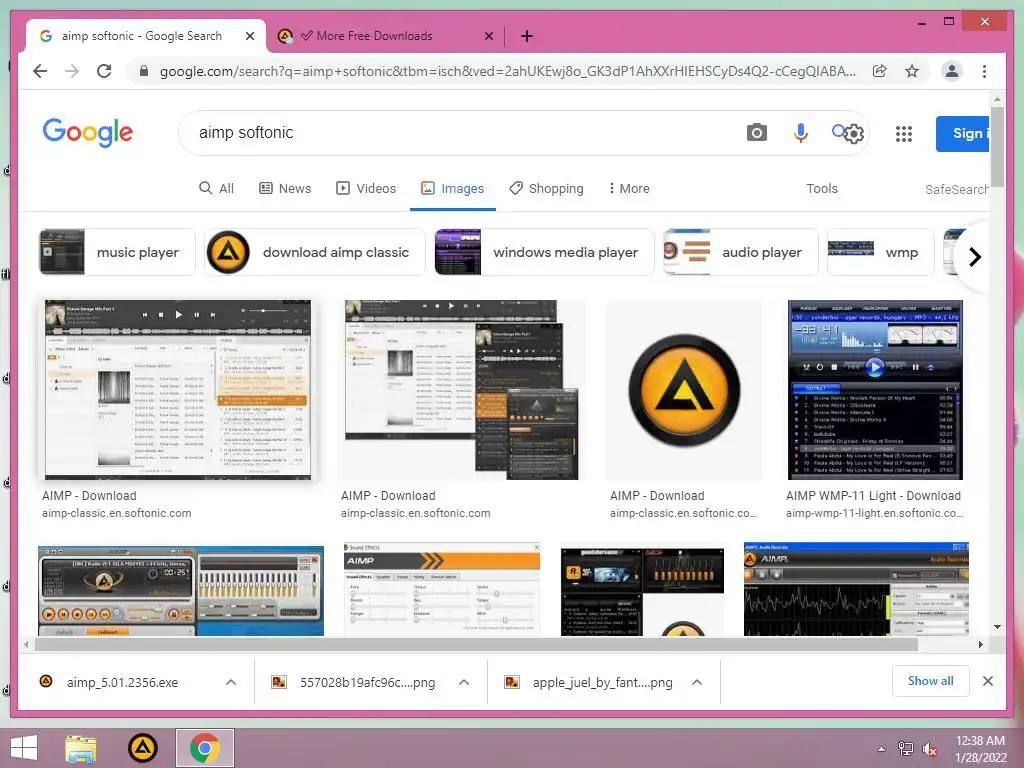Open the AIMP Sound Effects dialog thumbnail

click(x=442, y=589)
